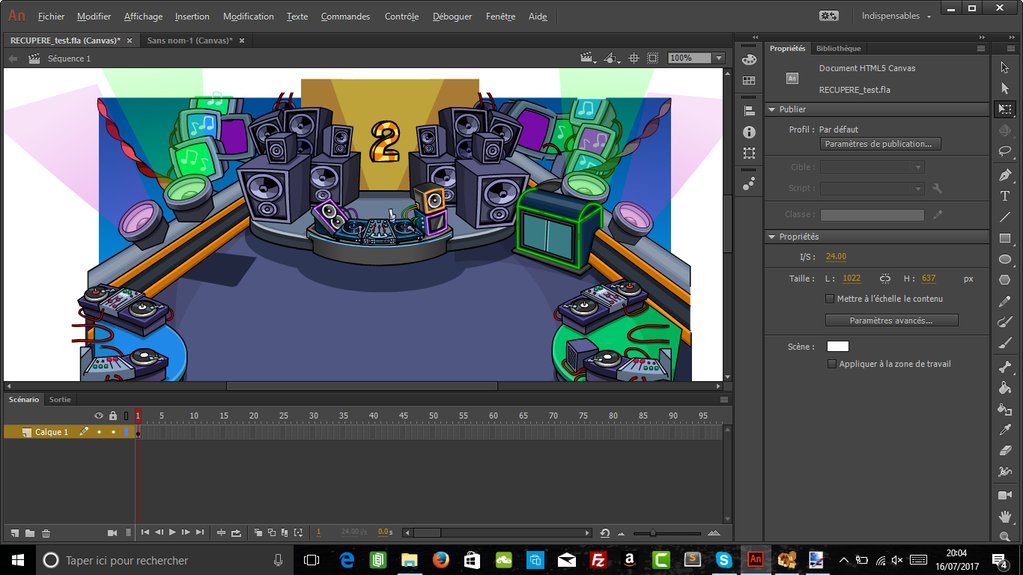Open the Fichier menu
The height and width of the screenshot is (575, 1023).
click(x=51, y=16)
